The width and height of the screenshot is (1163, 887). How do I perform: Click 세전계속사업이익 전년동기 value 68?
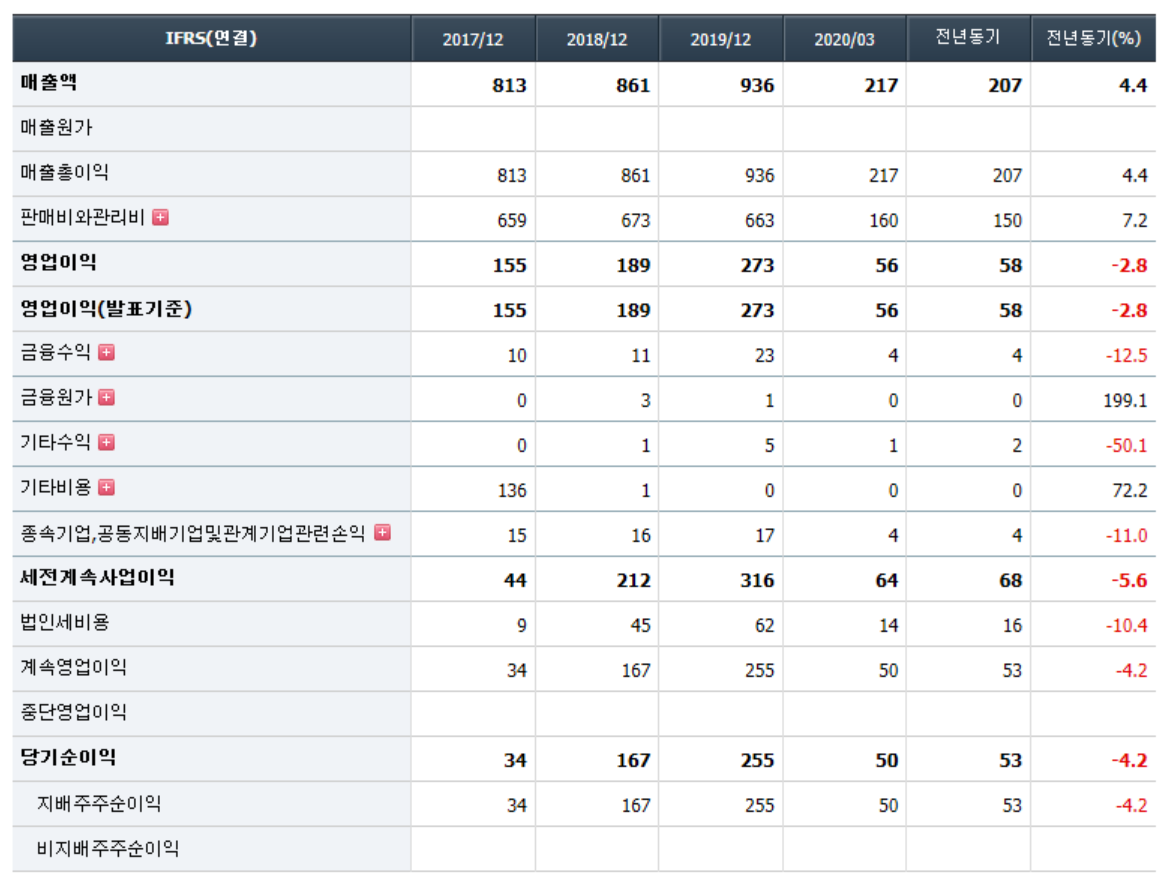coord(1011,580)
